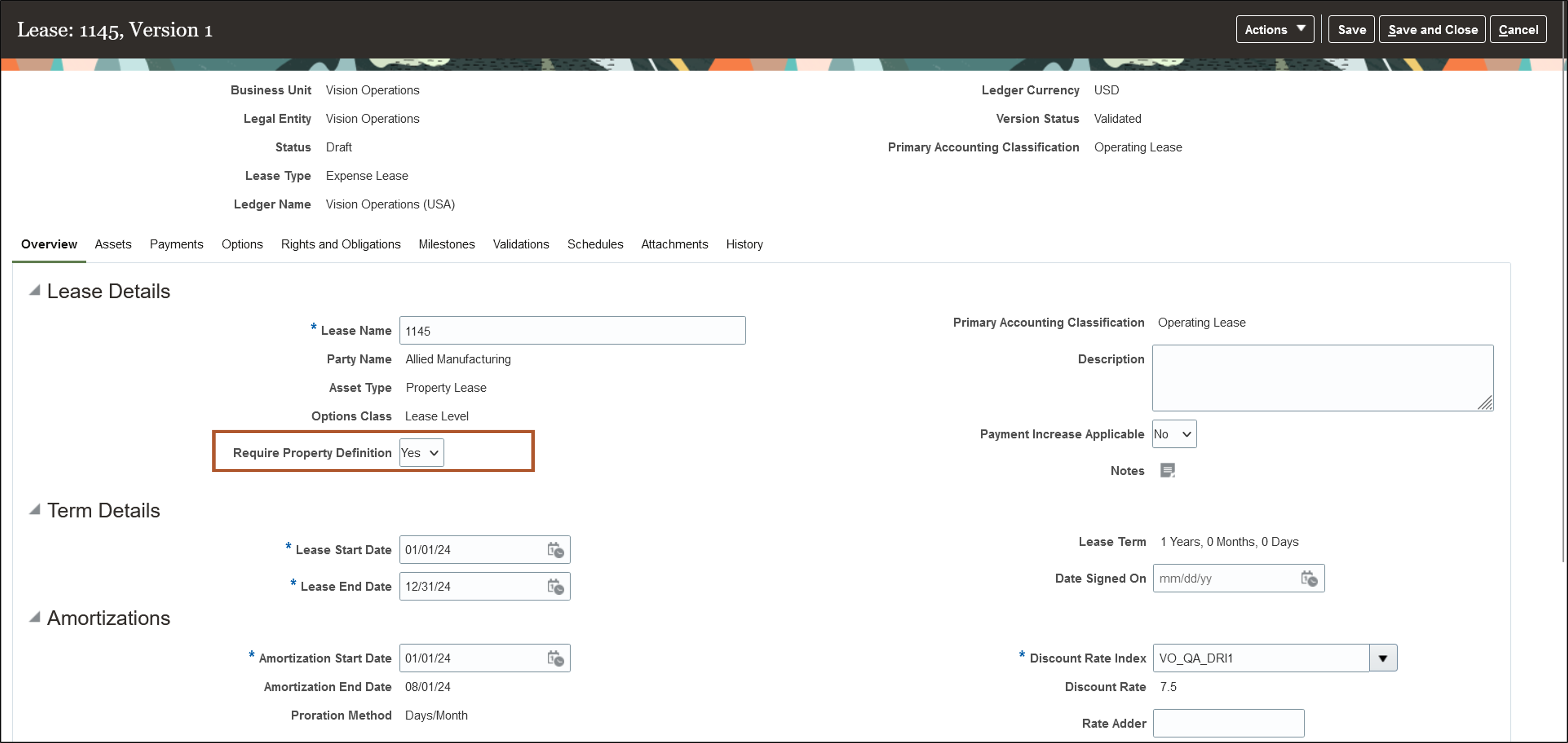Open Date Signed On calendar picker
Image resolution: width=1568 pixels, height=743 pixels.
pyautogui.click(x=1309, y=579)
